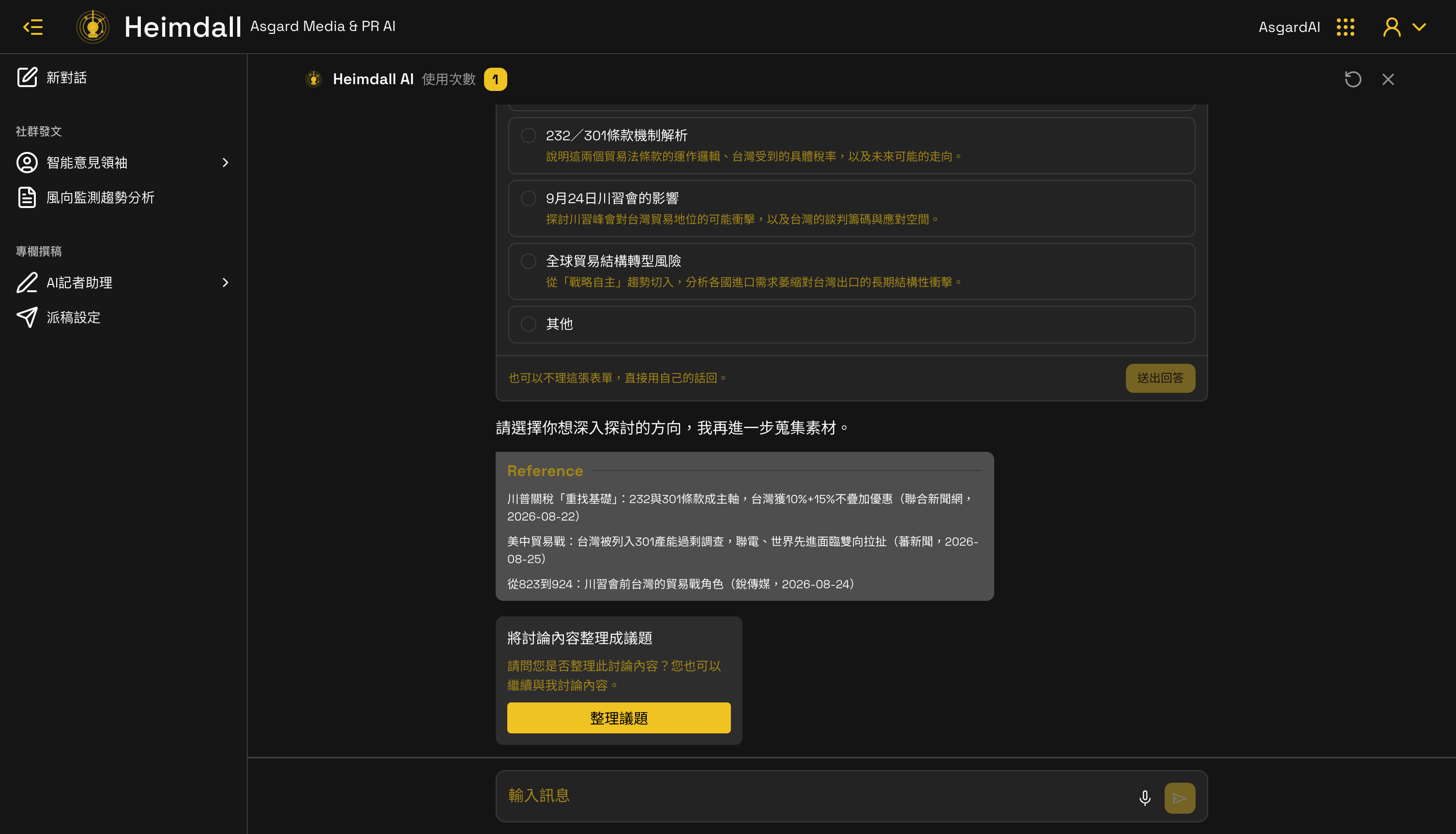Open the 菱新聞 reference about 美中貿易戰

743,550
